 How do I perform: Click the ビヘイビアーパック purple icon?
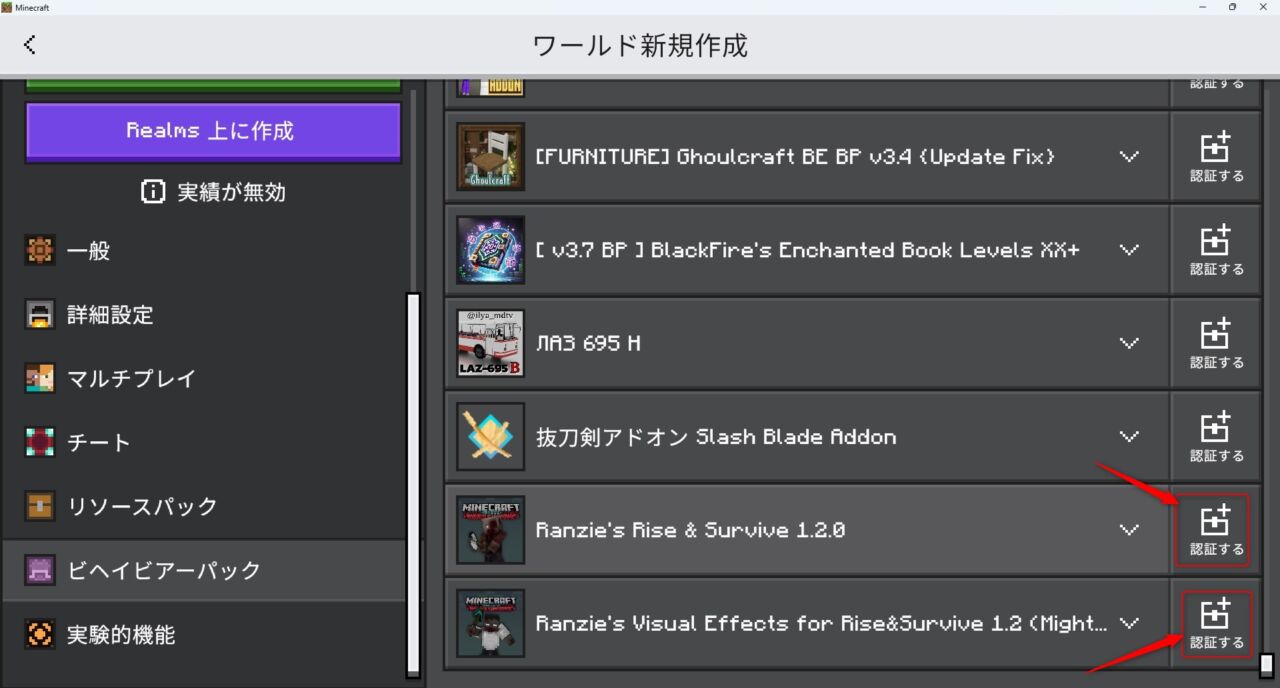pos(40,571)
